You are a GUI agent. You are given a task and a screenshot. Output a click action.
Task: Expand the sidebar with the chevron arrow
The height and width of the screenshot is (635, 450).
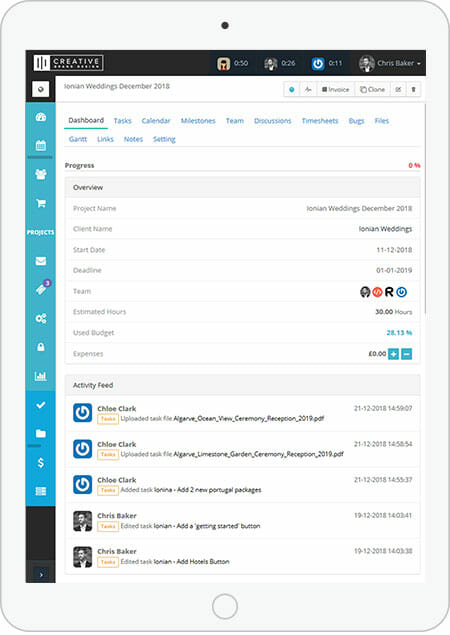click(41, 574)
